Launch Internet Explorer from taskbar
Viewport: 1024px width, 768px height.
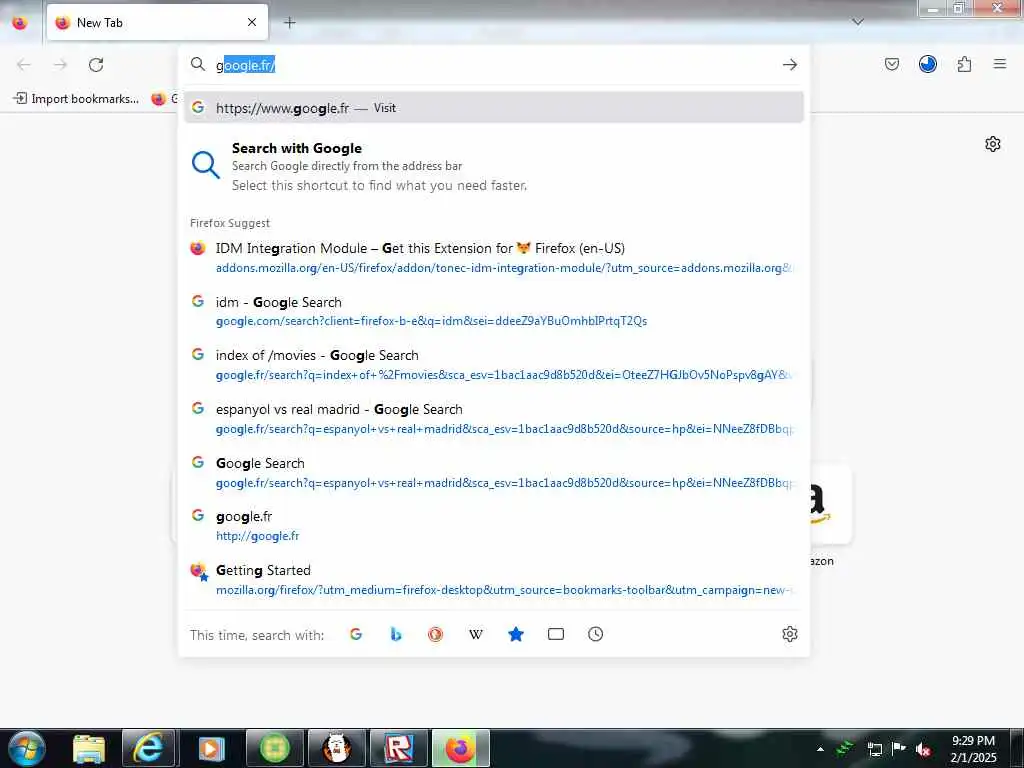tap(148, 748)
